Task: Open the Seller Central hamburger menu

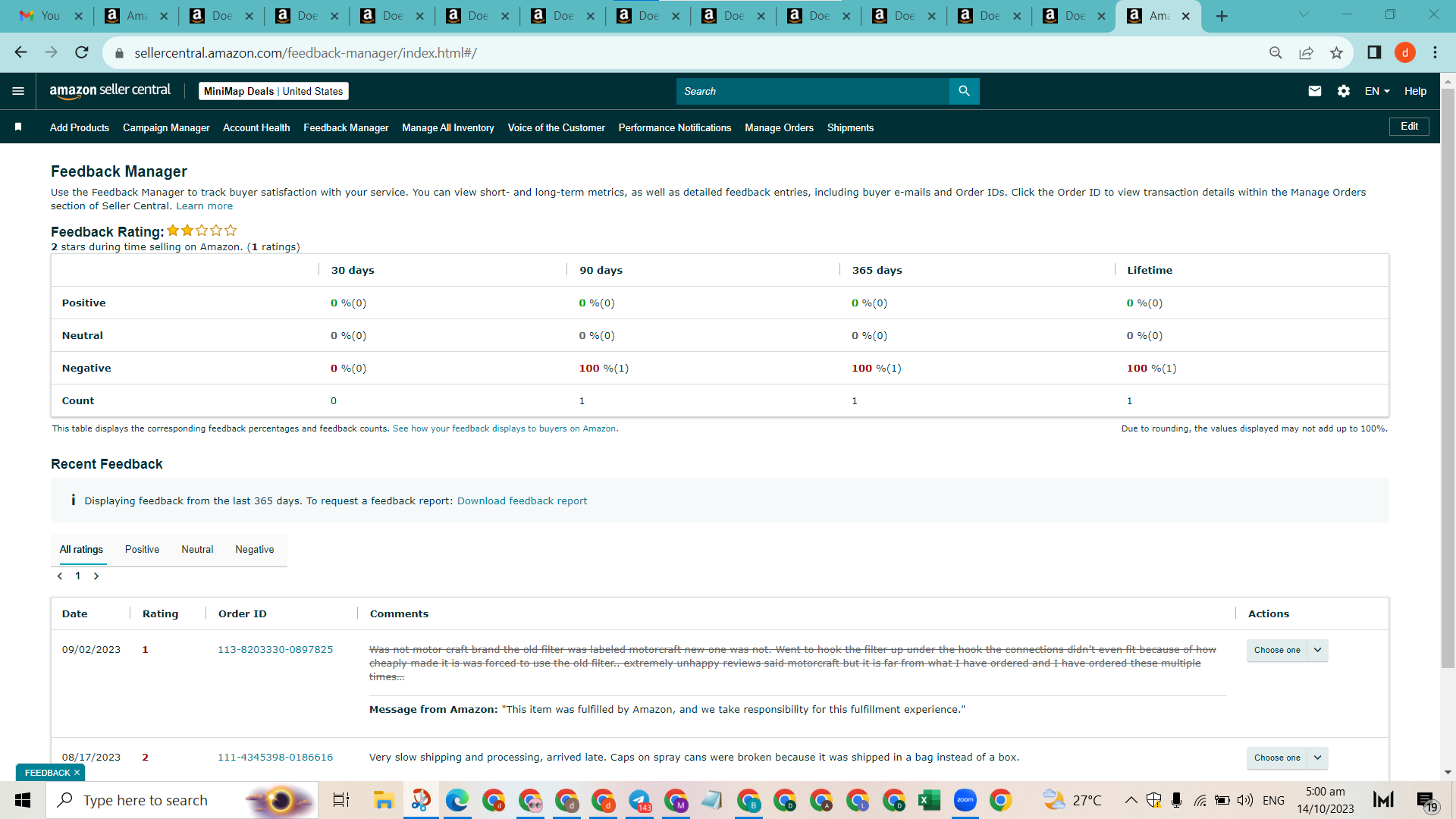Action: pos(18,91)
